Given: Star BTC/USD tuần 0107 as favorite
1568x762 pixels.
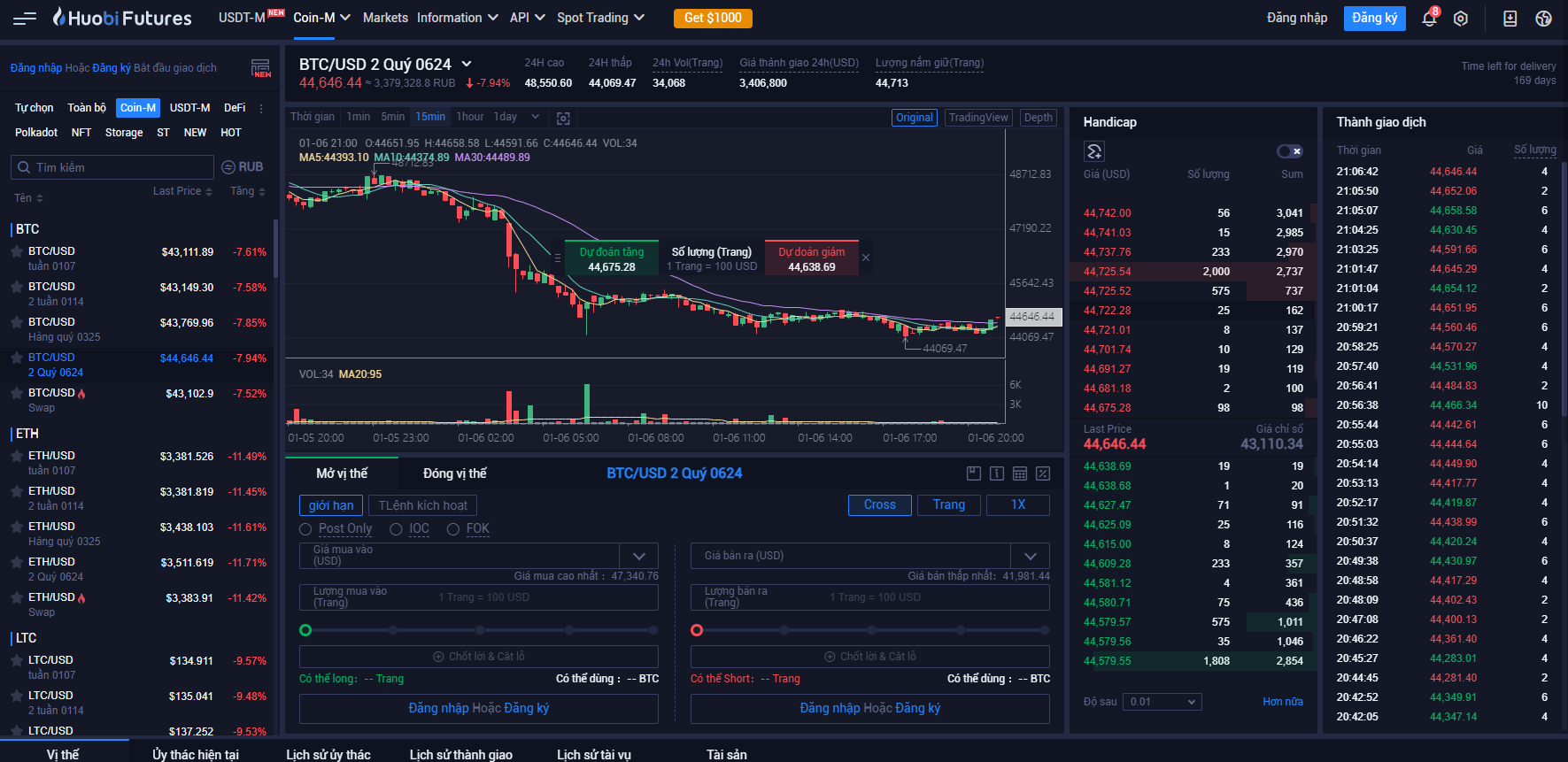Looking at the screenshot, I should 16,252.
